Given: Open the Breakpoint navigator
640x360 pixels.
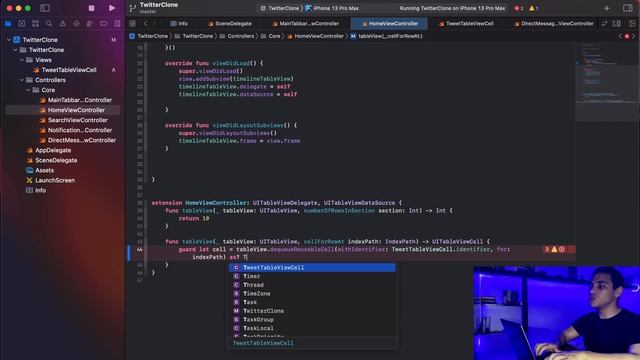Looking at the screenshot, I should tap(103, 24).
